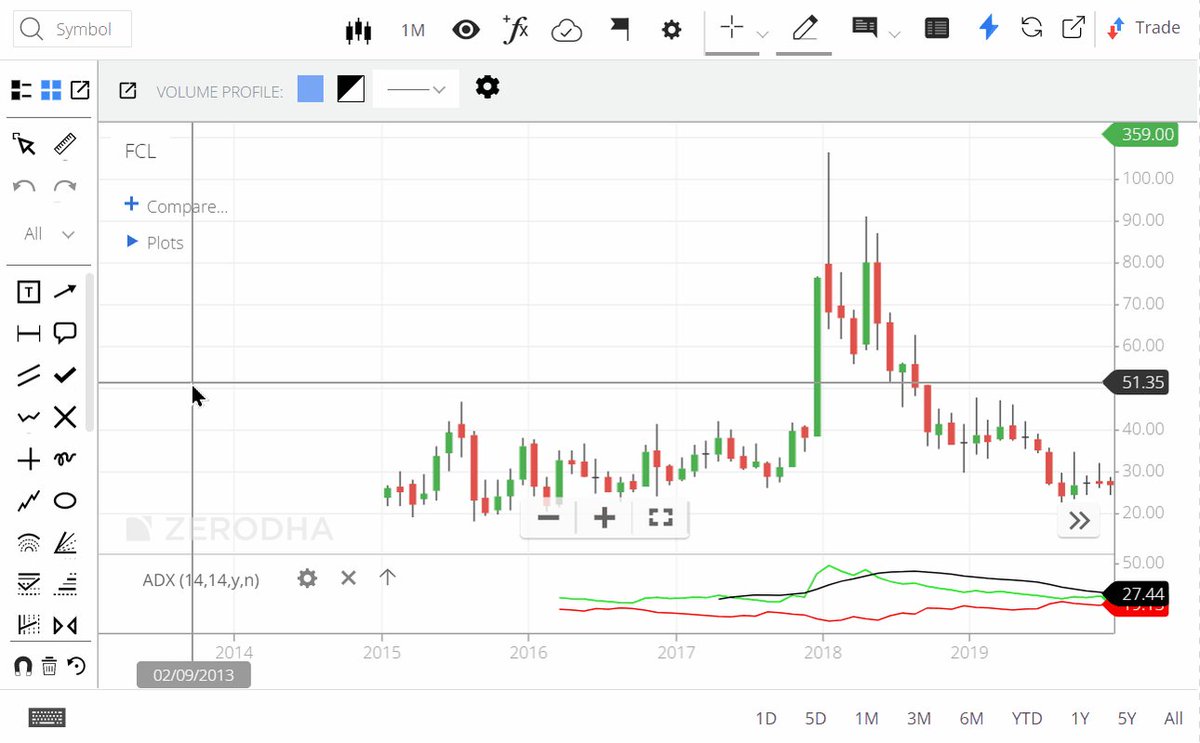Open chart settings gear in top toolbar
Screen dimensions: 1200x743
click(672, 30)
